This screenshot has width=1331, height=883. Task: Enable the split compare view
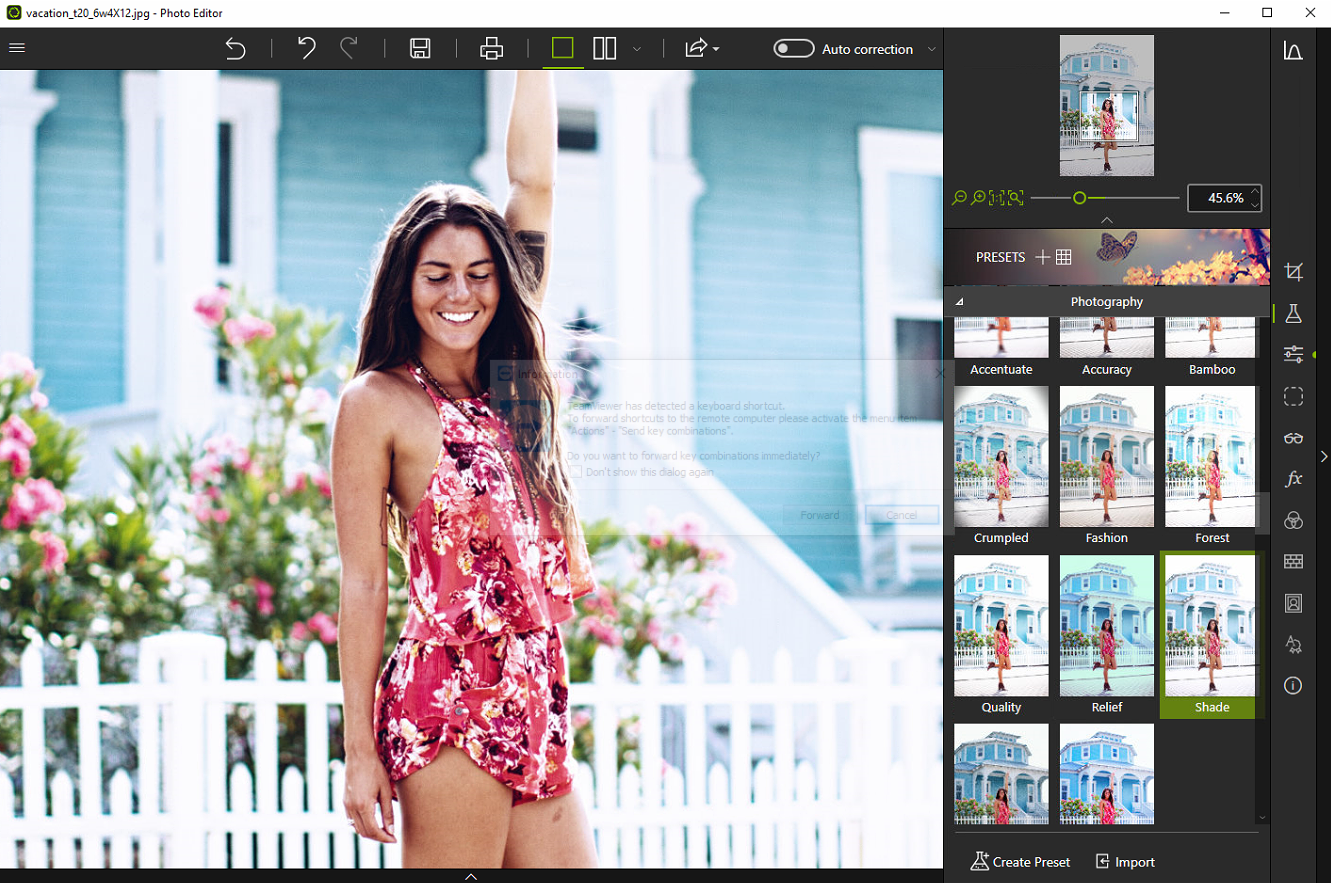pos(604,48)
